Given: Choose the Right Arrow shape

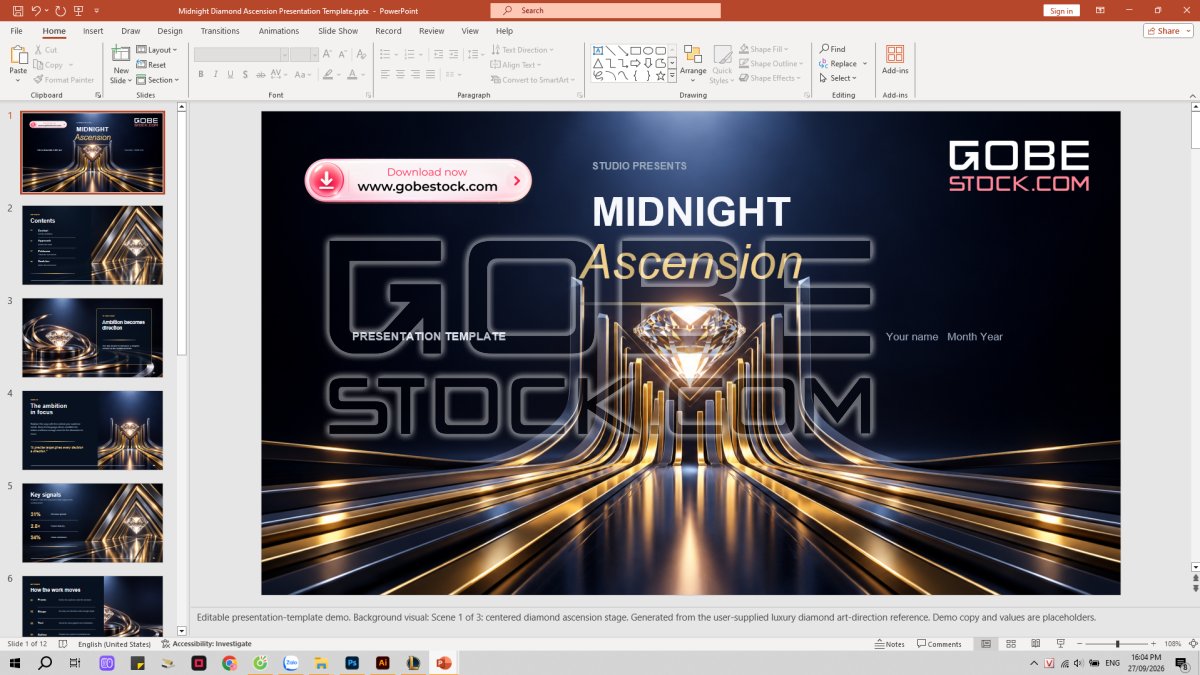Looking at the screenshot, I should click(x=635, y=62).
